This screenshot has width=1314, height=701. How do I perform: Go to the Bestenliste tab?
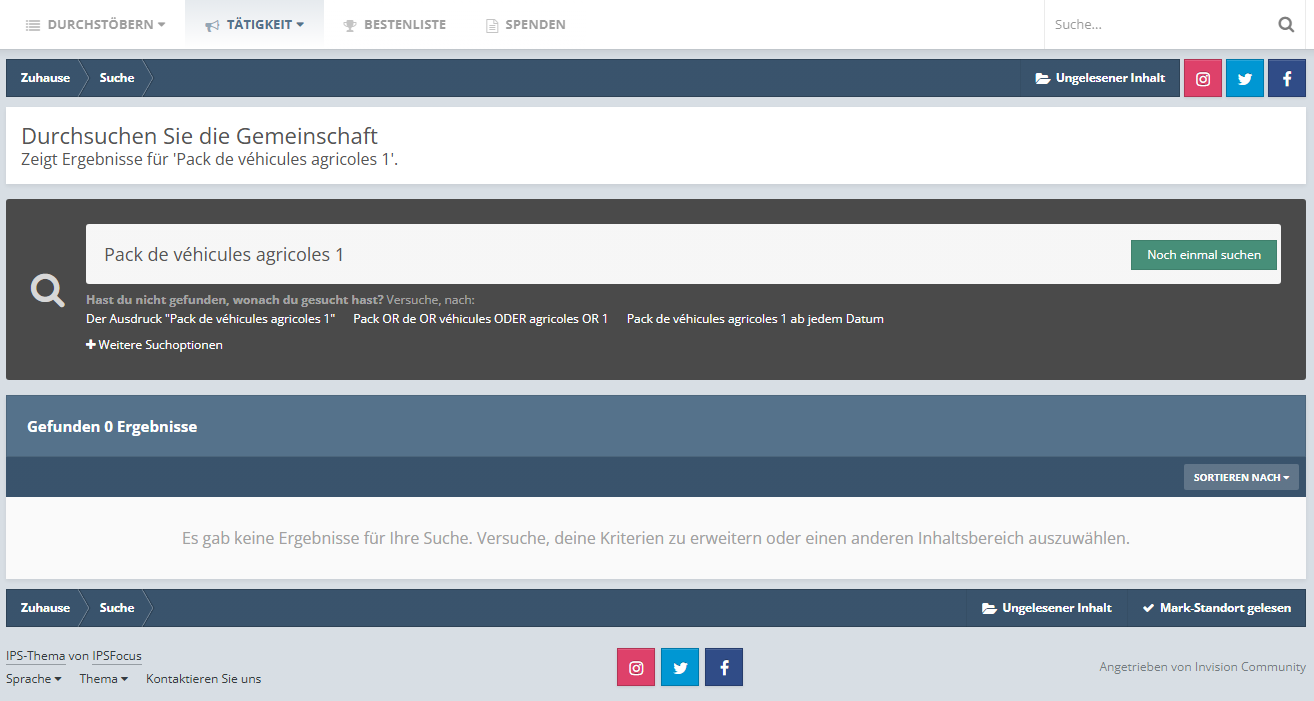point(394,24)
